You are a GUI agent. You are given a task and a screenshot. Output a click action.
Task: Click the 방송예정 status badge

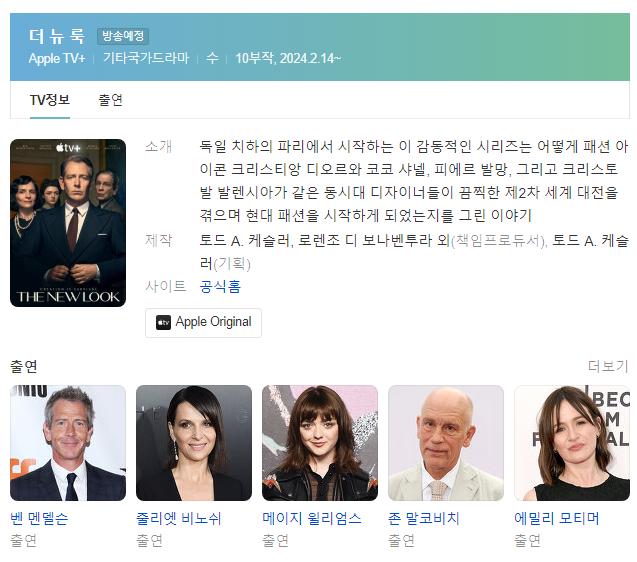[x=123, y=36]
